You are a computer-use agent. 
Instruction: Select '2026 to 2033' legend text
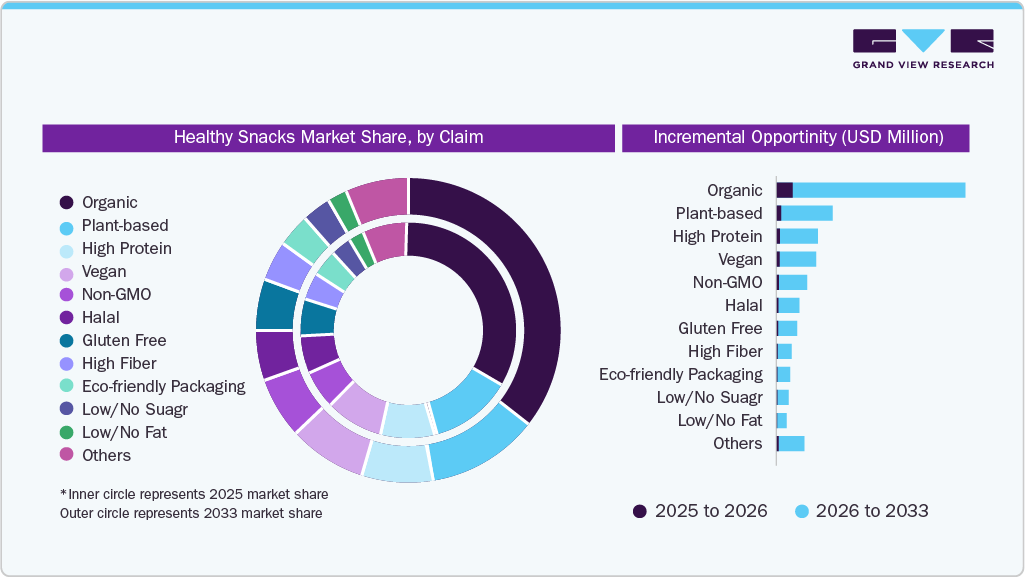pos(872,511)
